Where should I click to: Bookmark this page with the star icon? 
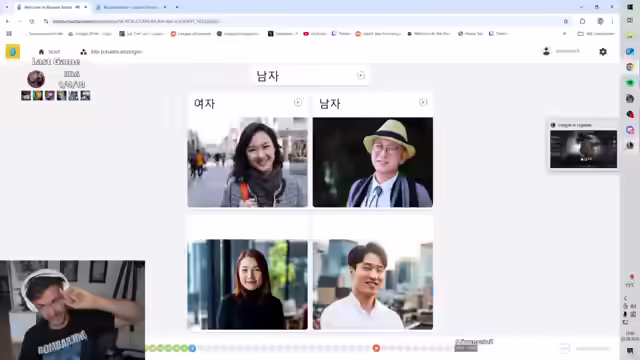566,21
